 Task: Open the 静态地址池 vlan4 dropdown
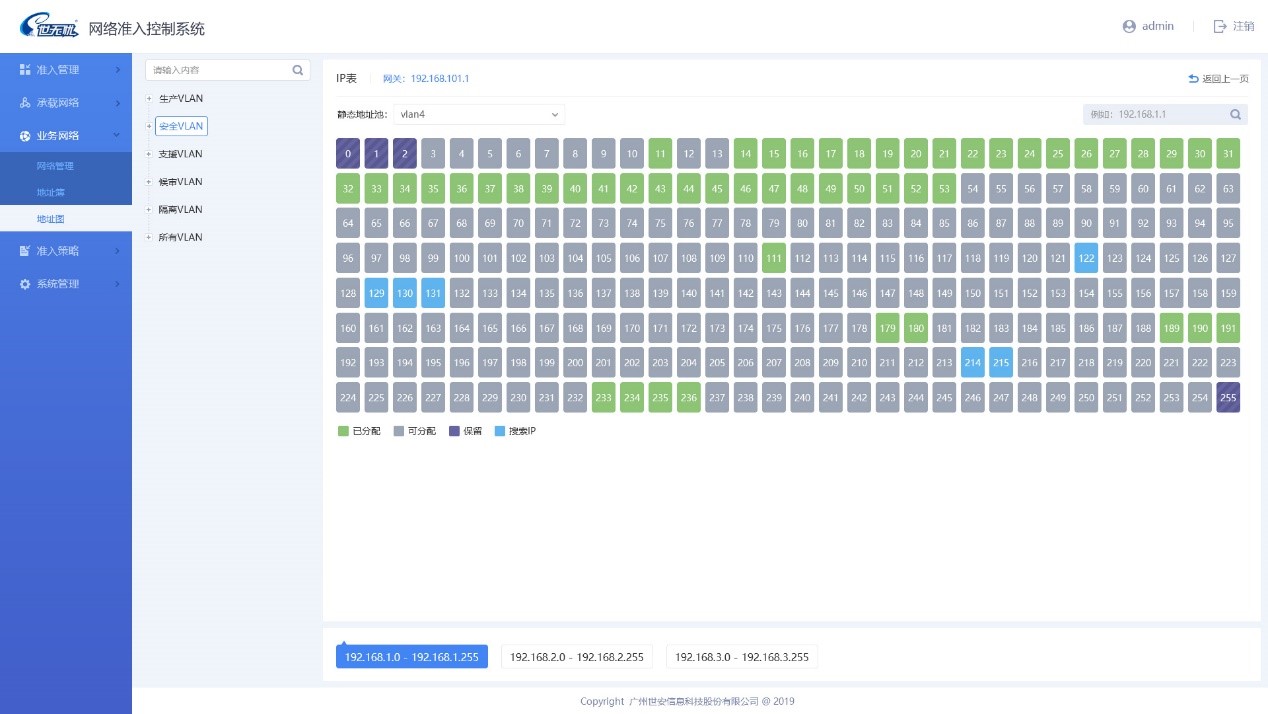479,115
